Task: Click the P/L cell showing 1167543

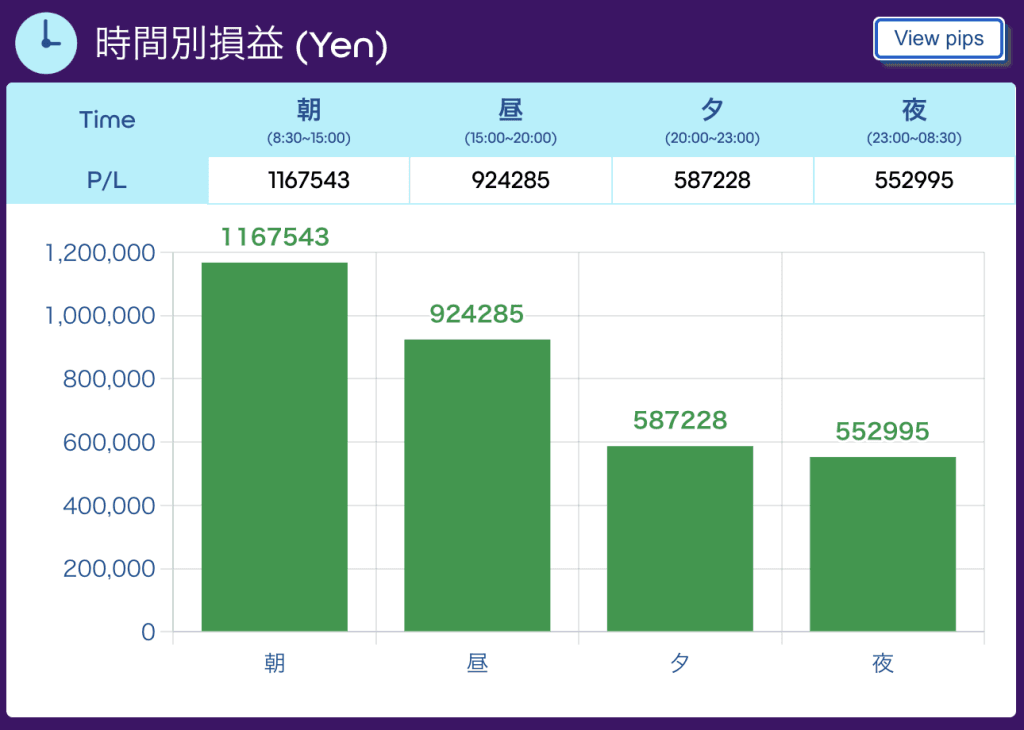Action: click(309, 180)
